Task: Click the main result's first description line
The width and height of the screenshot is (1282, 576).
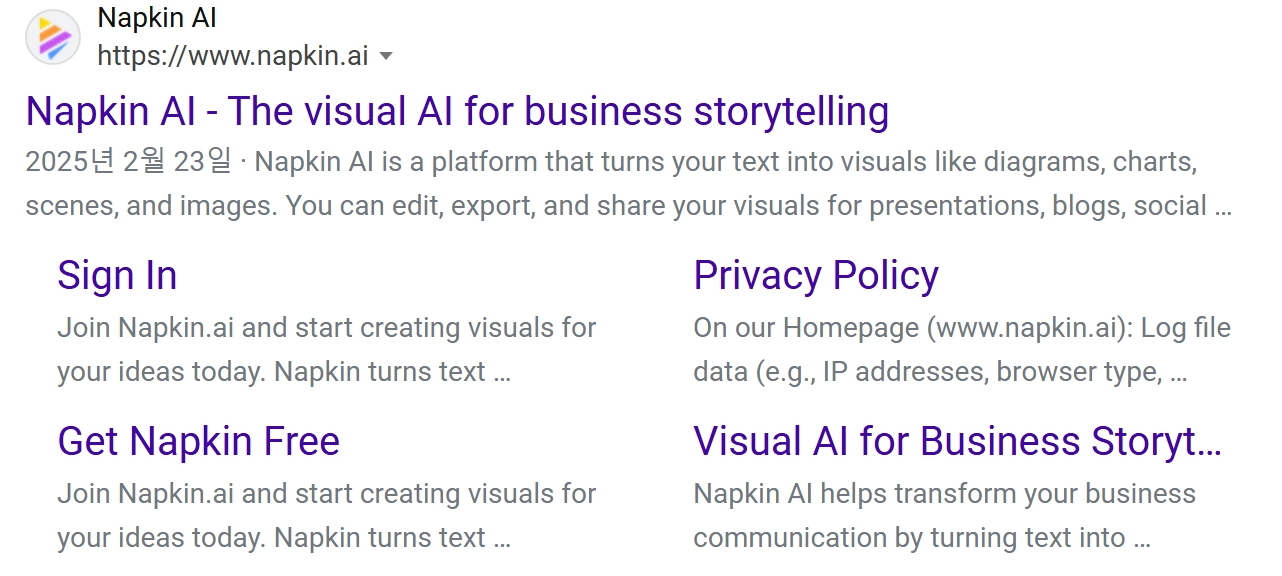Action: [611, 161]
